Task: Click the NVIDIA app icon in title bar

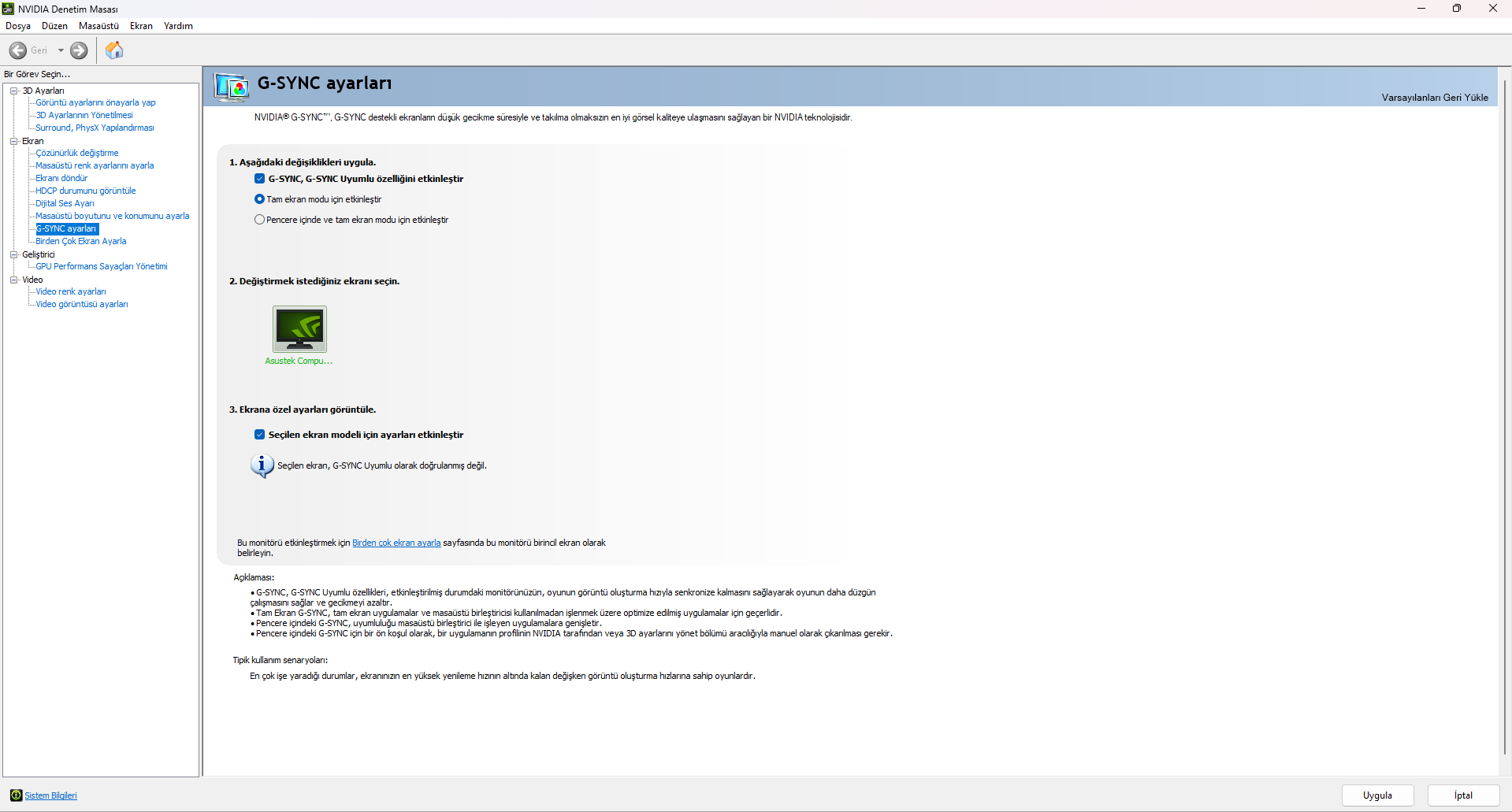Action: click(x=8, y=9)
